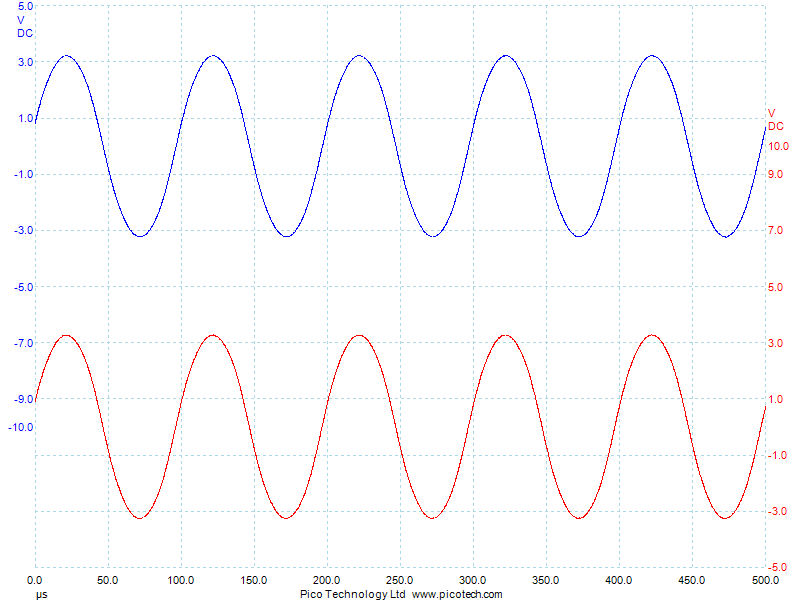Viewport: 800px width, 600px height.
Task: Select the 350.0 time axis label
Action: click(545, 581)
